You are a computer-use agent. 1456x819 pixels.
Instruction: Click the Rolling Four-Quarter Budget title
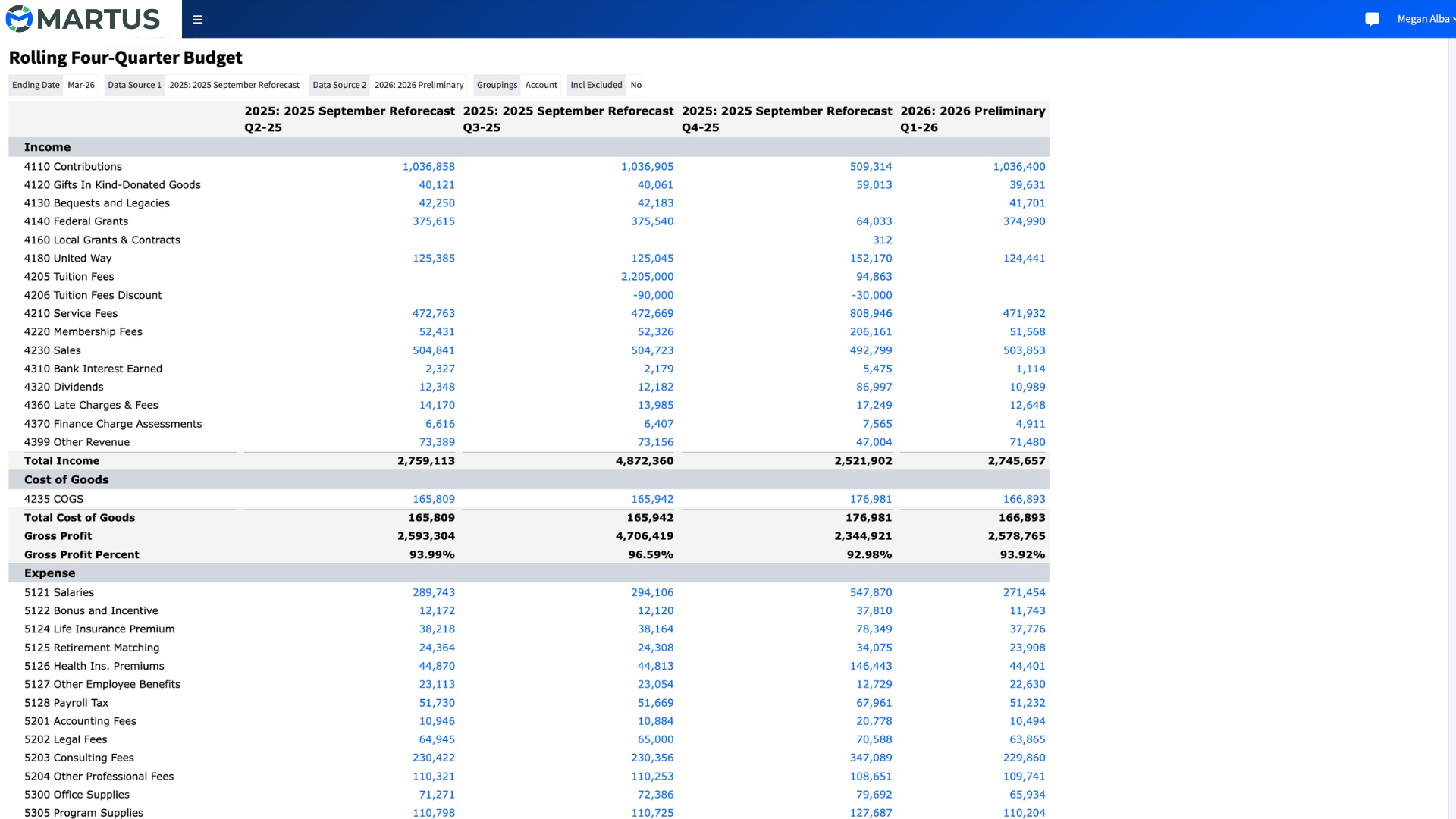click(x=125, y=58)
